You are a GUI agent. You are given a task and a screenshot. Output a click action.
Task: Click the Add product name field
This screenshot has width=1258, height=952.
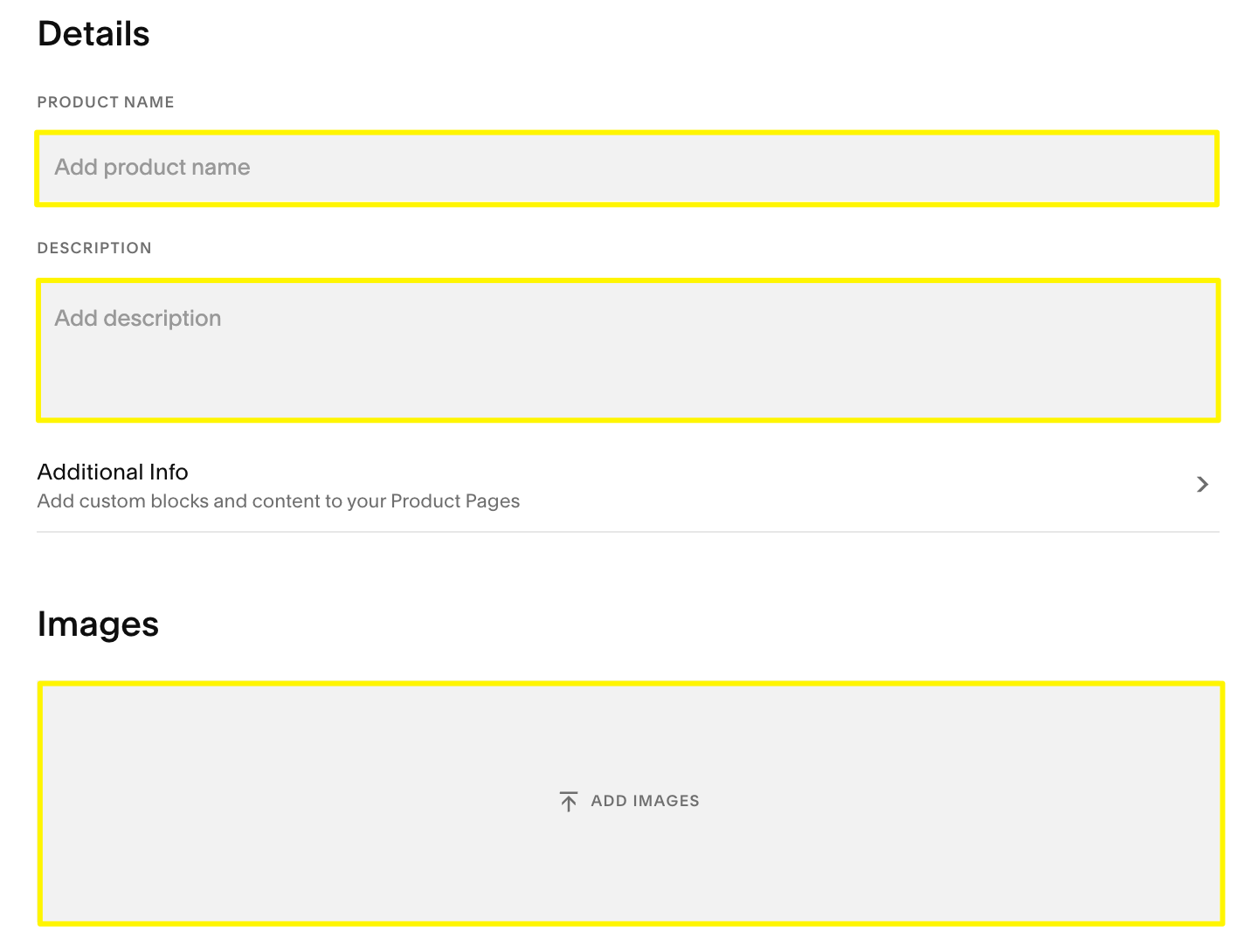click(x=626, y=169)
